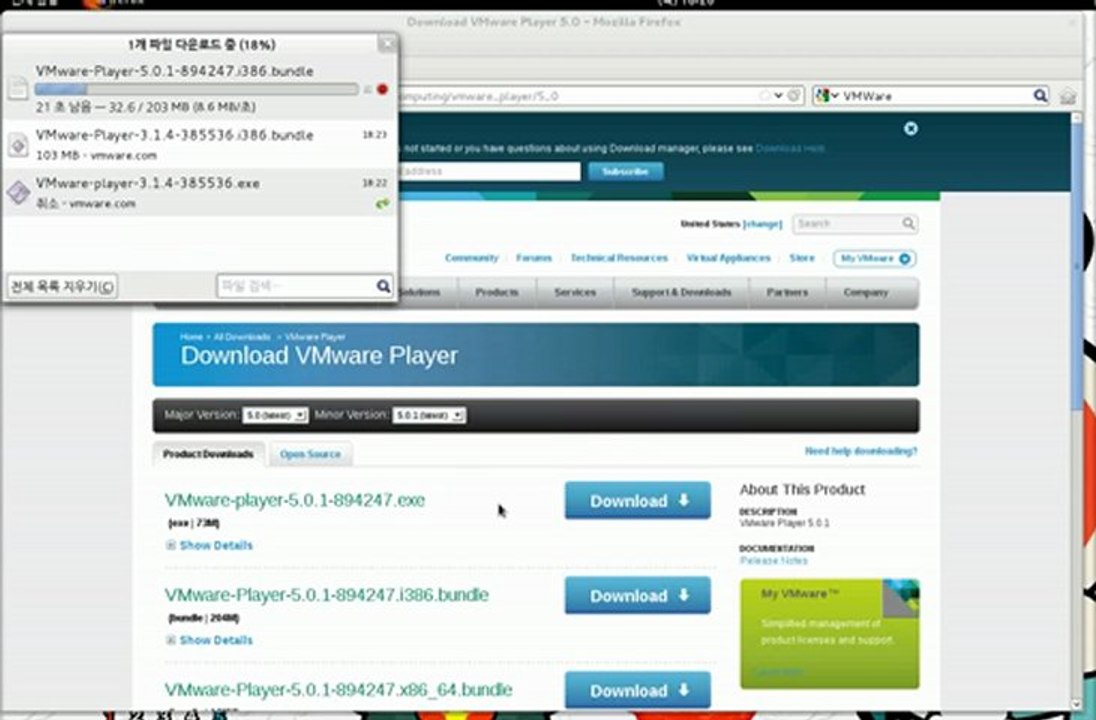Open VMware-Player-5.0.1-894247.i386.bundle link
Screen dimensions: 1096x720
pos(326,596)
